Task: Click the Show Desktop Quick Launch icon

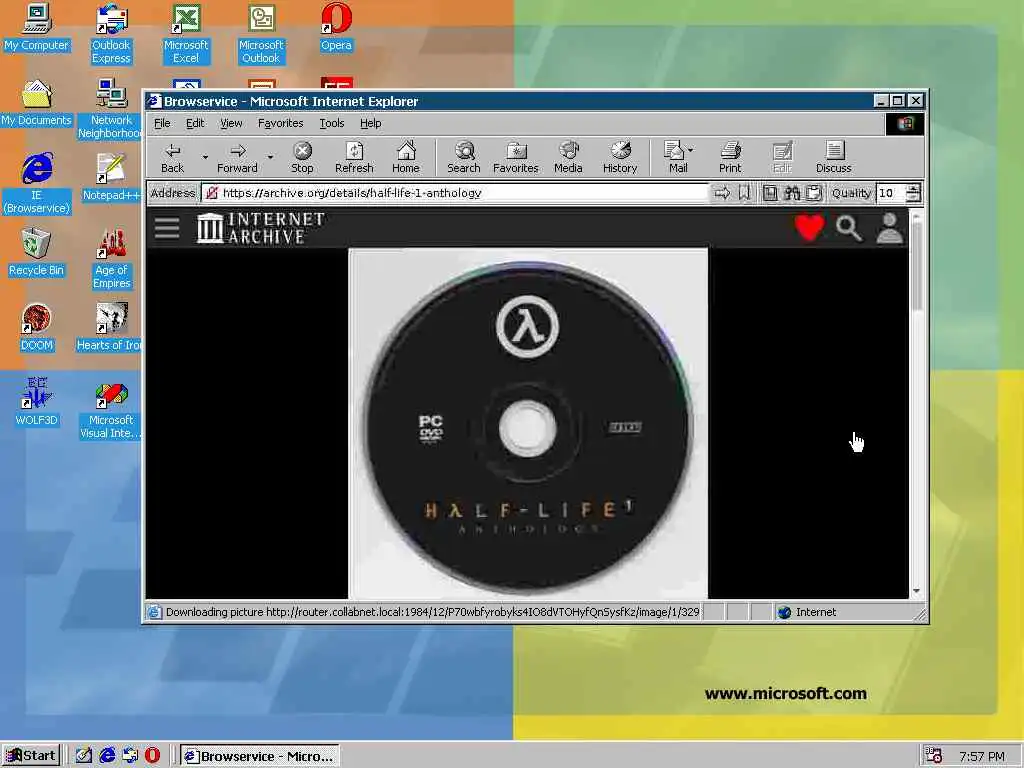Action: click(84, 756)
